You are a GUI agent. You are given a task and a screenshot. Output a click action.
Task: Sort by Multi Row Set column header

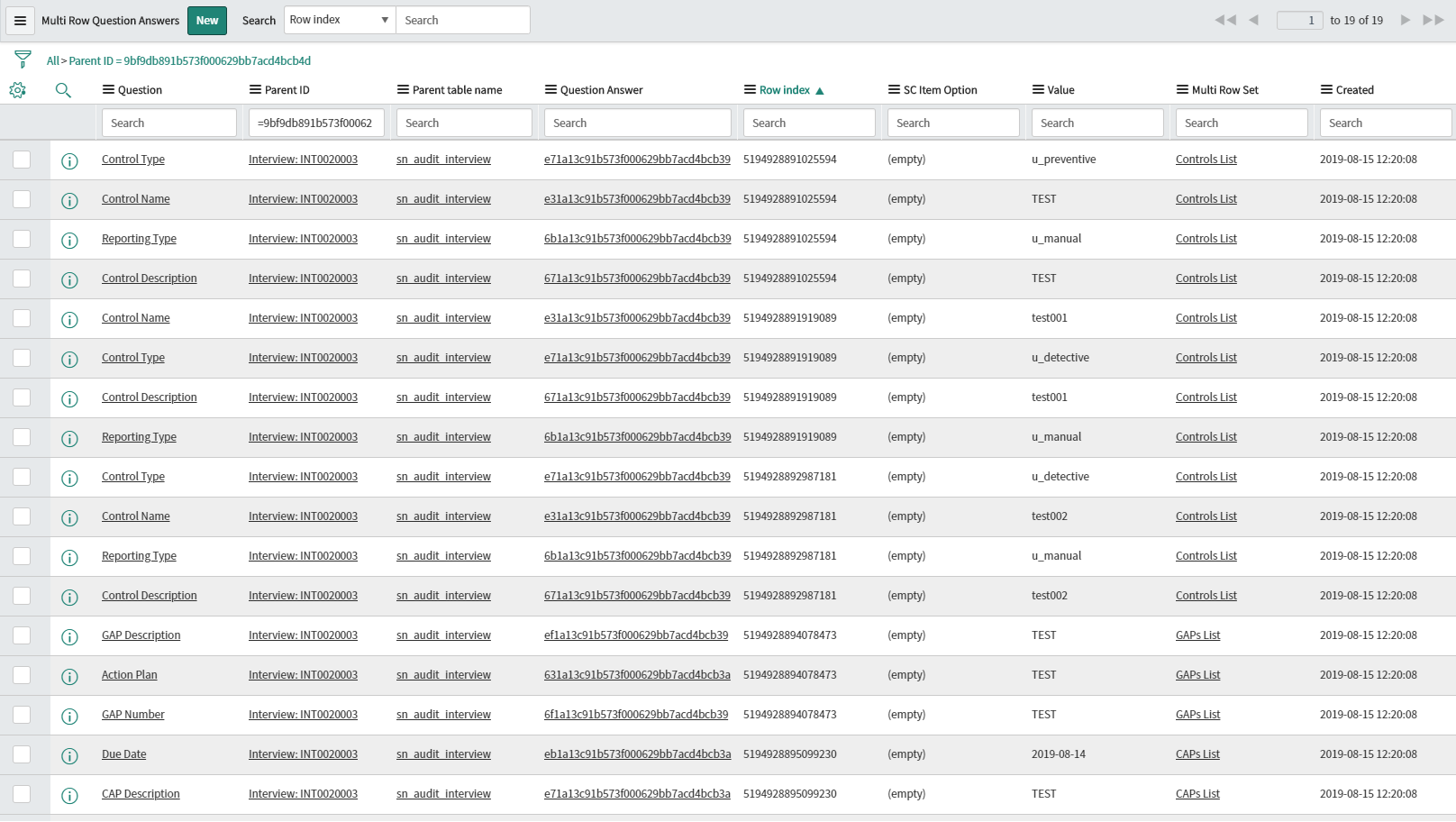1225,90
